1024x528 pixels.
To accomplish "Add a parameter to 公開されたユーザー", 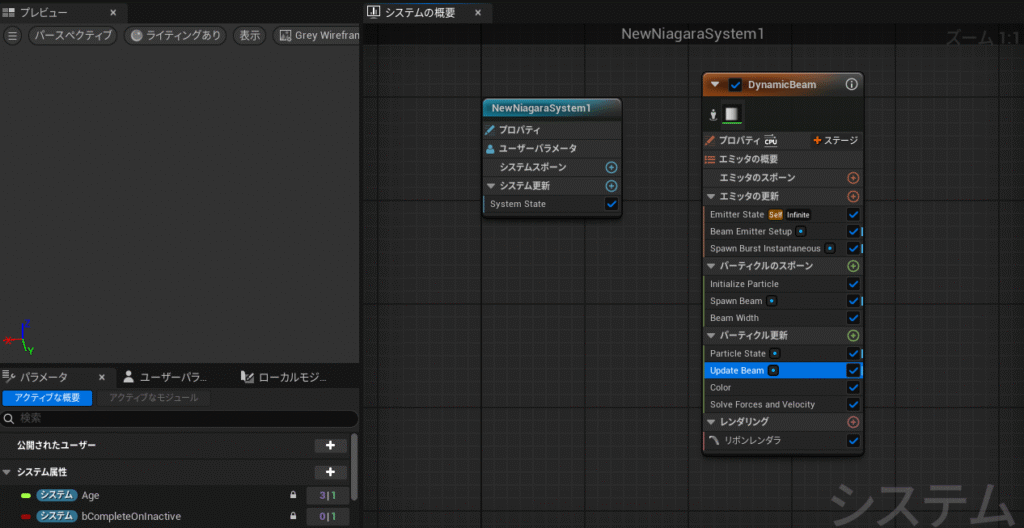I will pos(330,446).
